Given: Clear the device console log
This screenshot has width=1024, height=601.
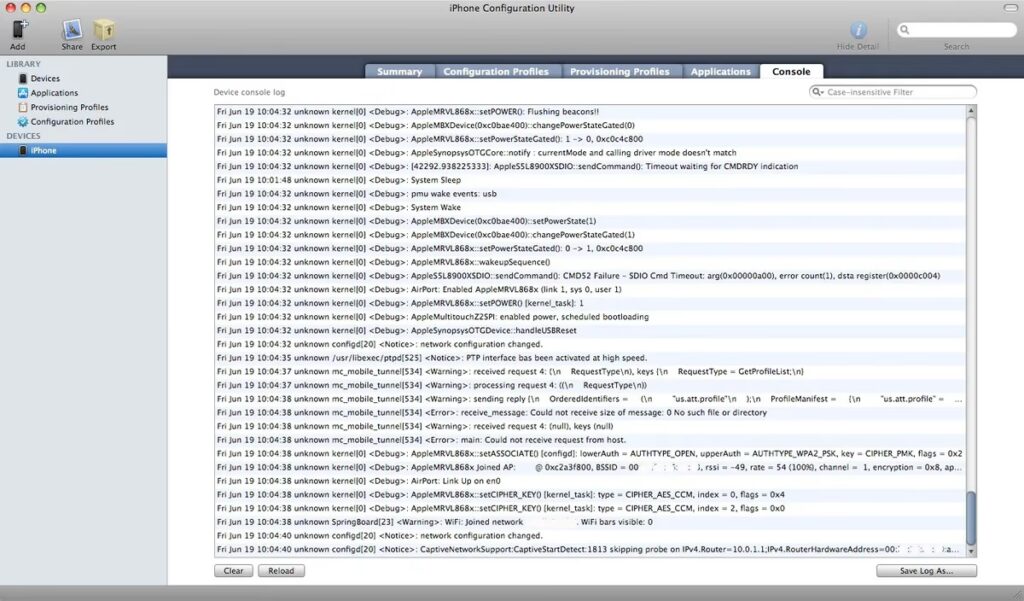Looking at the screenshot, I should click(x=233, y=571).
